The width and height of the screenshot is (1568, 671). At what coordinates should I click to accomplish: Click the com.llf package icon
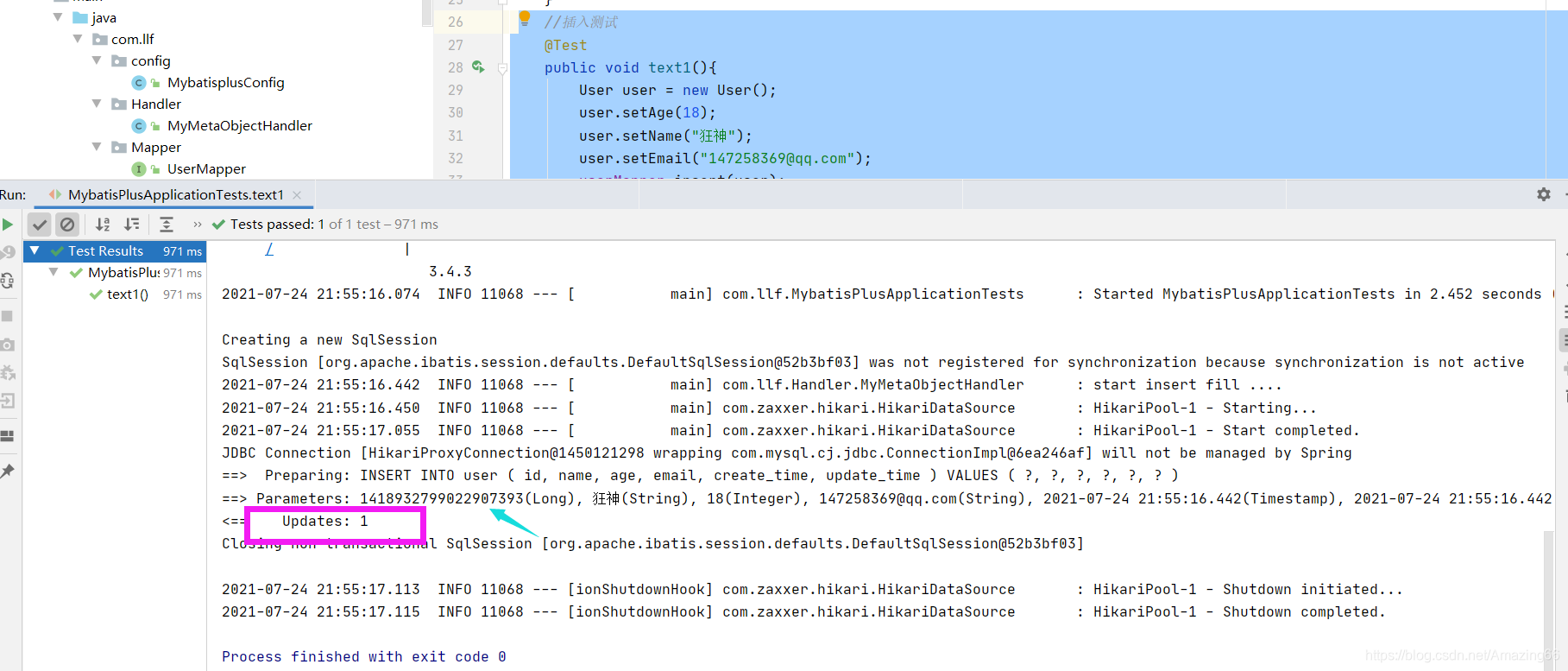point(100,40)
